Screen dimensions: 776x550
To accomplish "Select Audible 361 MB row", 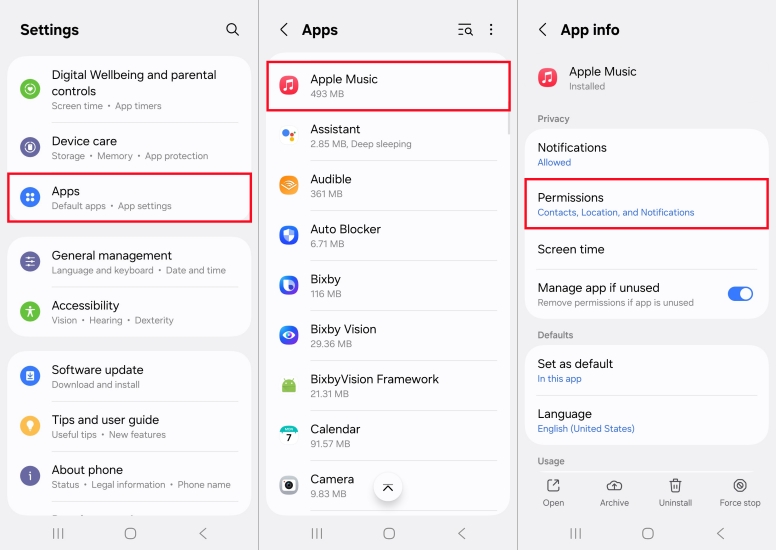I will pos(388,186).
